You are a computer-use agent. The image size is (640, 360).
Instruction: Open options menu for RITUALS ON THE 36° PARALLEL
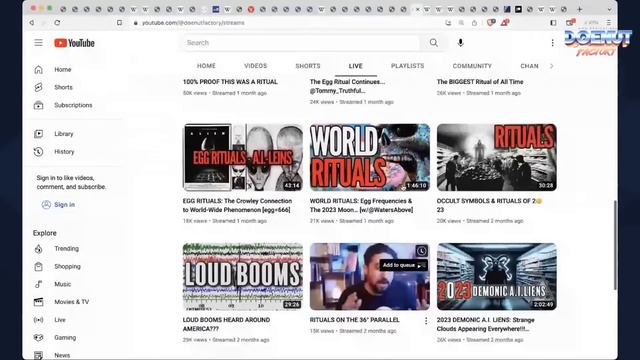point(426,321)
